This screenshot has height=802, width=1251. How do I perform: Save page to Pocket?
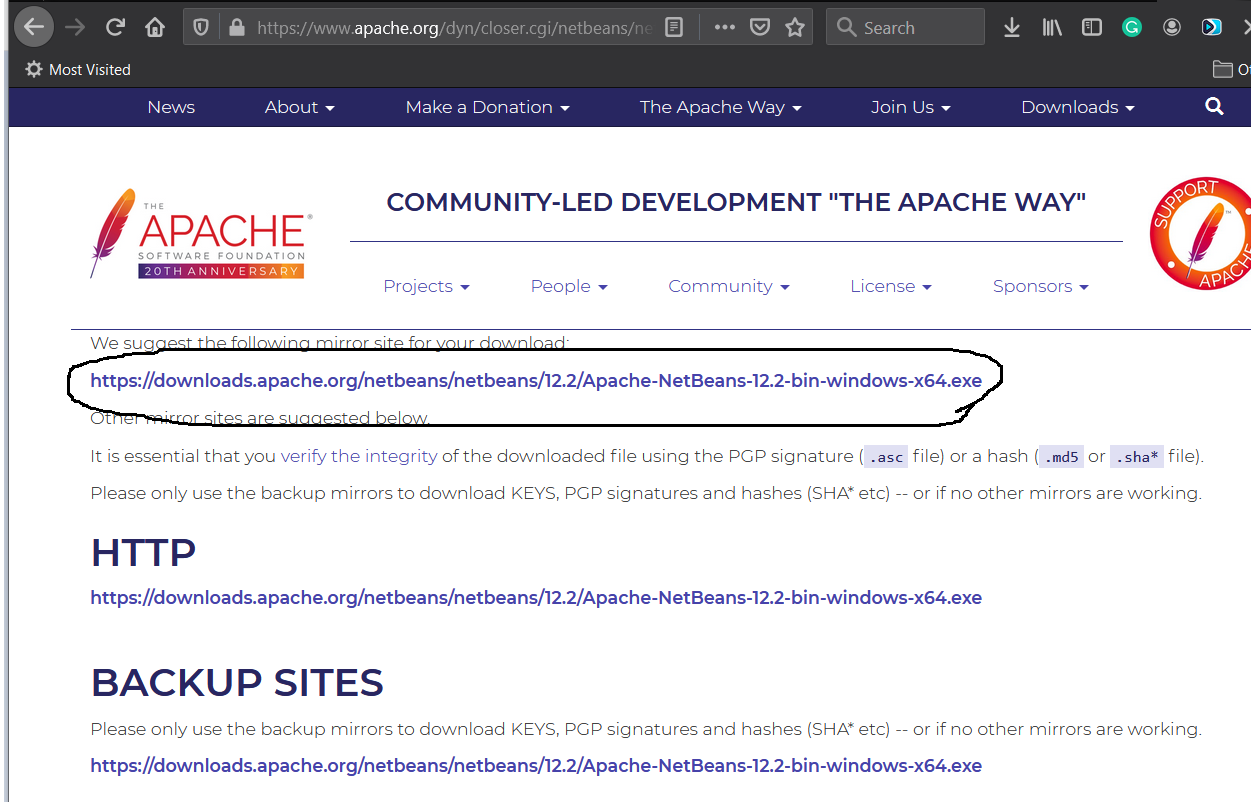[x=760, y=27]
